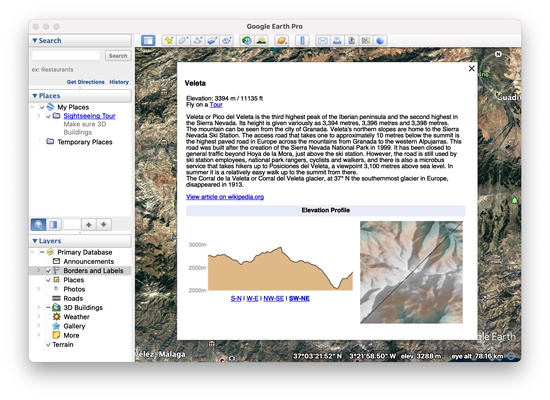Open the Sightseeing Tour link in Places
Screen dimensions: 550x400
89,116
